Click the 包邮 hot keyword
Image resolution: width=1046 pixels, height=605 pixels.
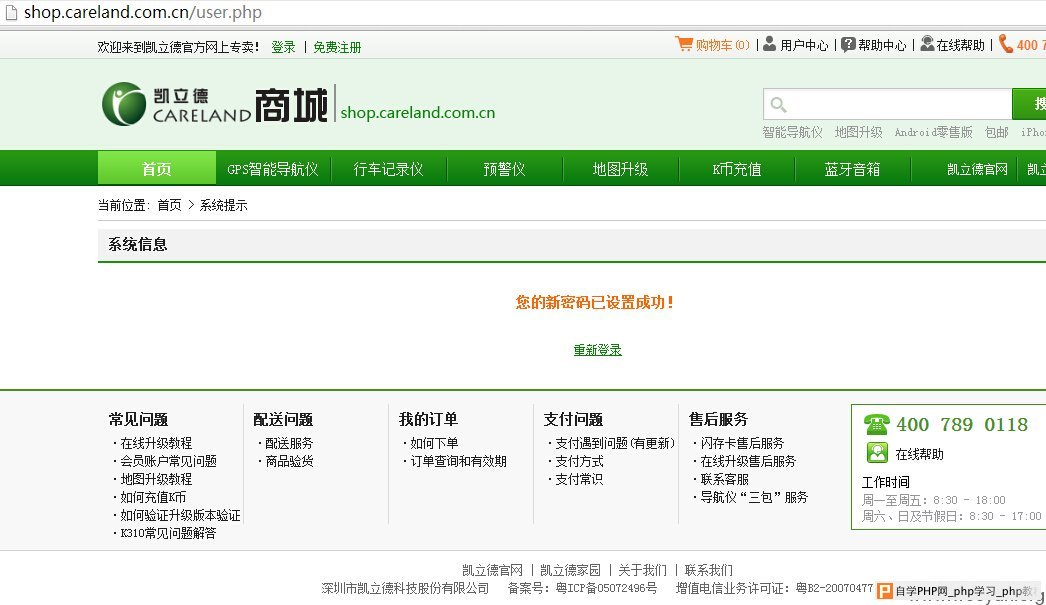click(997, 132)
